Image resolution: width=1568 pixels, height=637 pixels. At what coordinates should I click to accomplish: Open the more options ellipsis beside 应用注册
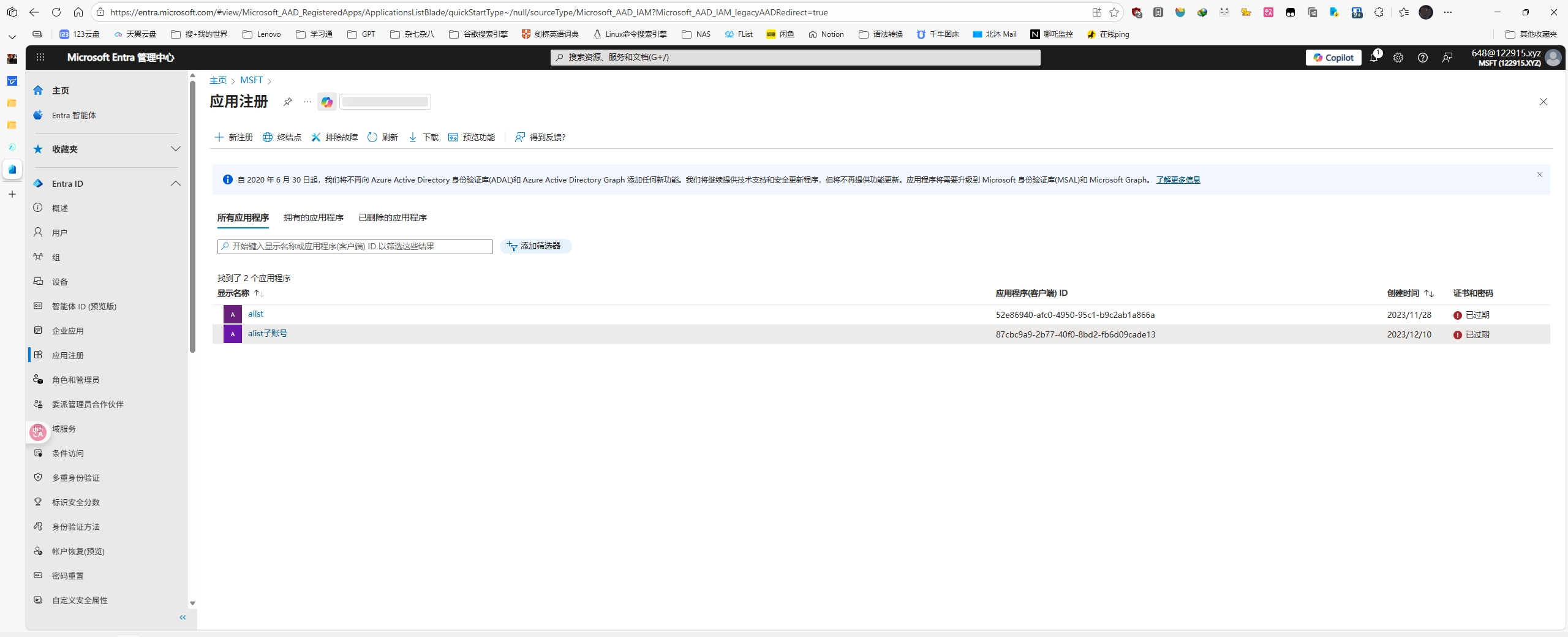pyautogui.click(x=307, y=102)
